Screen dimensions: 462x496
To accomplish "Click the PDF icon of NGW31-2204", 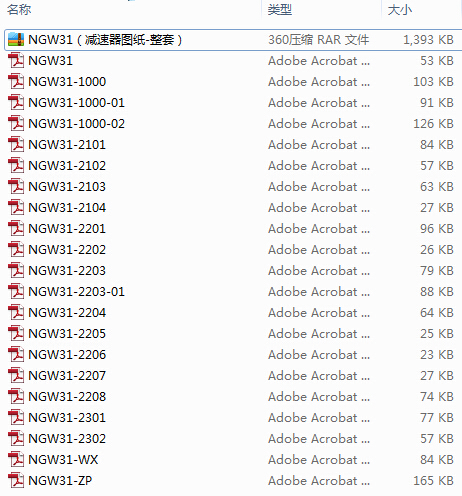I will [16, 312].
